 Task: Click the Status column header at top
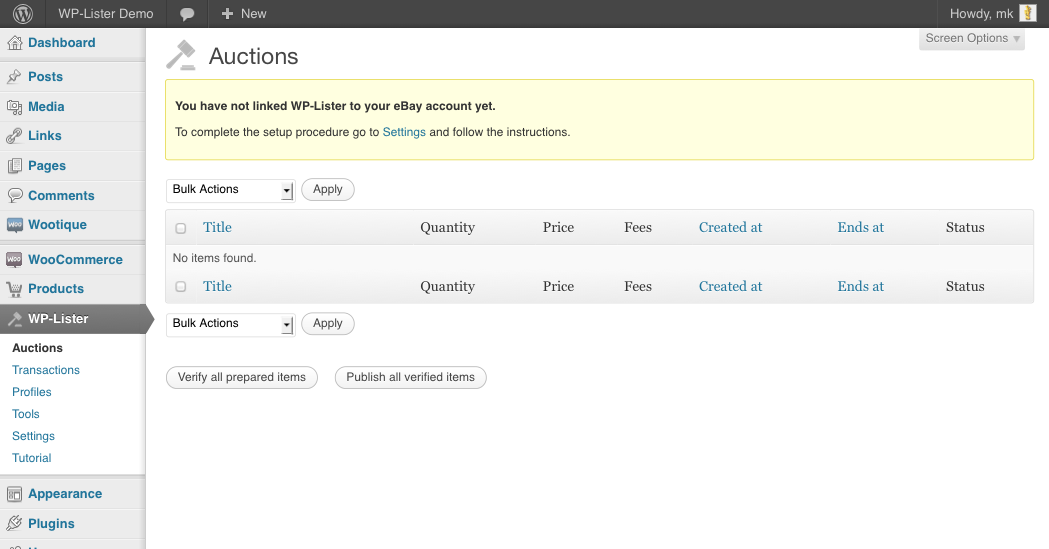tap(965, 227)
